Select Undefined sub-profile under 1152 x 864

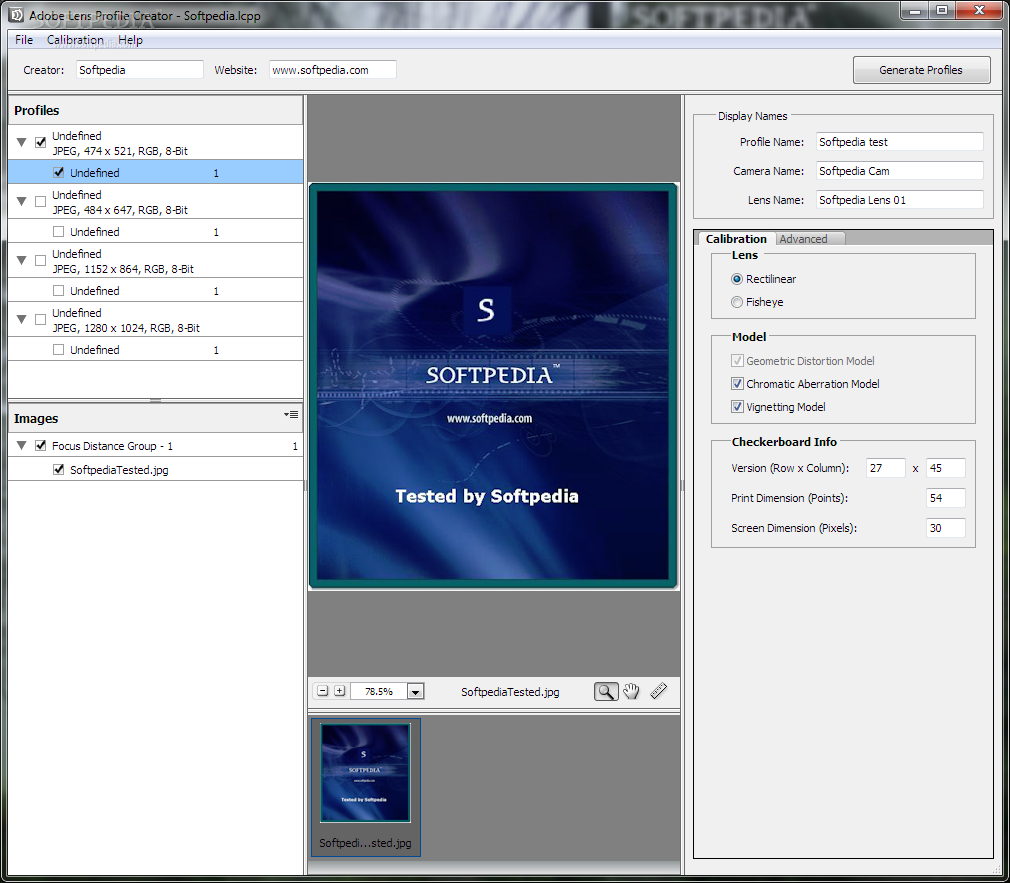tap(155, 291)
